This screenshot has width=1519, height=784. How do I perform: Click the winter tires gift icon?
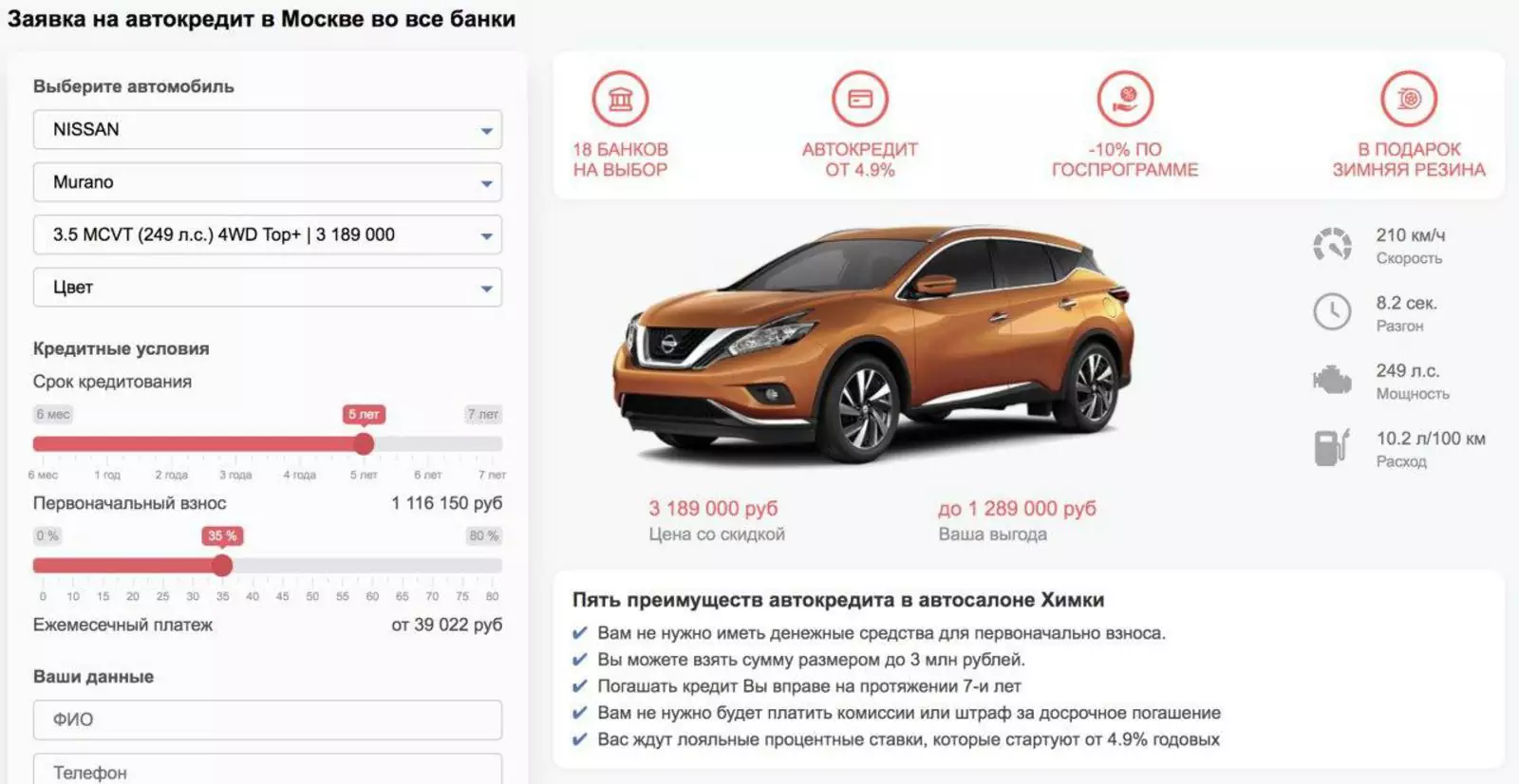[x=1409, y=99]
